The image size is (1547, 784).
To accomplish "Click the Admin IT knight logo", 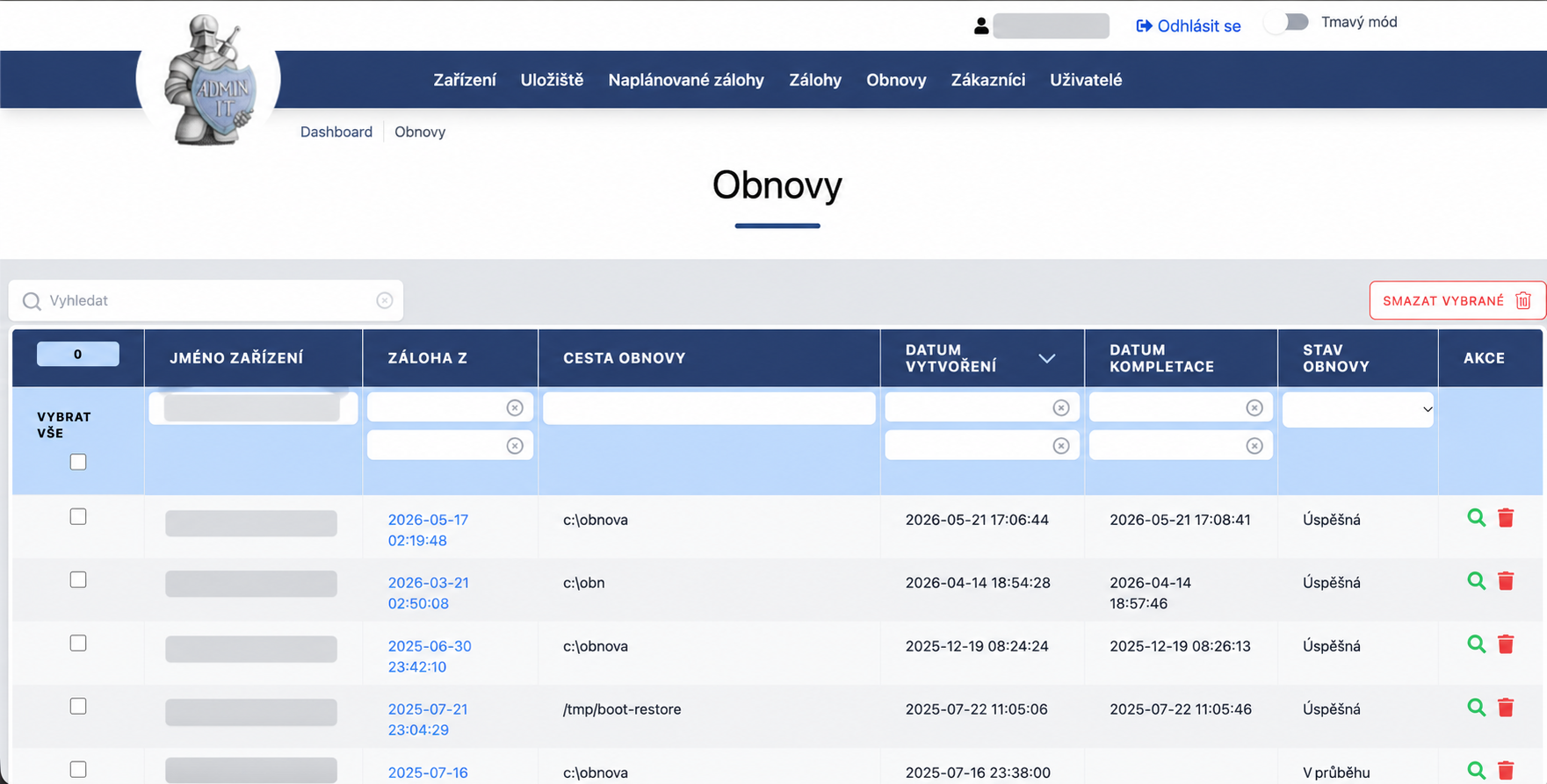I will click(209, 79).
